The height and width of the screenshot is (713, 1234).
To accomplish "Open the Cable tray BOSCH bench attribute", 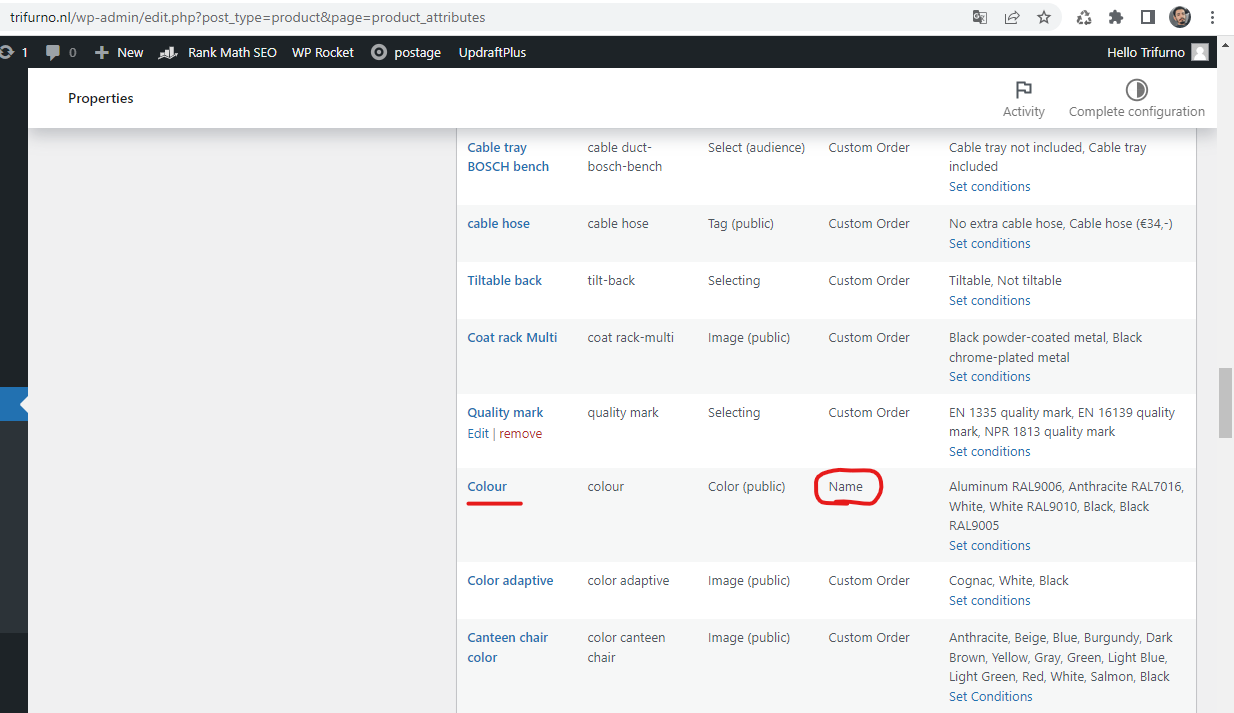I will click(508, 157).
